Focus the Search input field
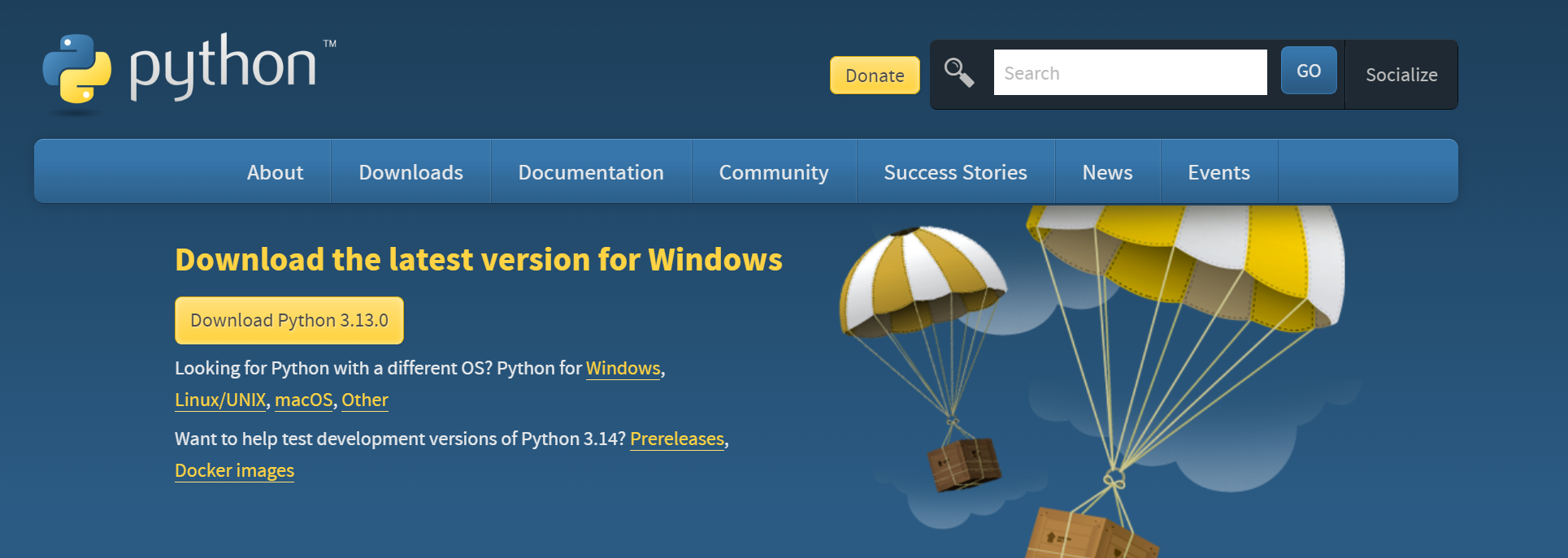The height and width of the screenshot is (558, 1568). (x=1130, y=72)
